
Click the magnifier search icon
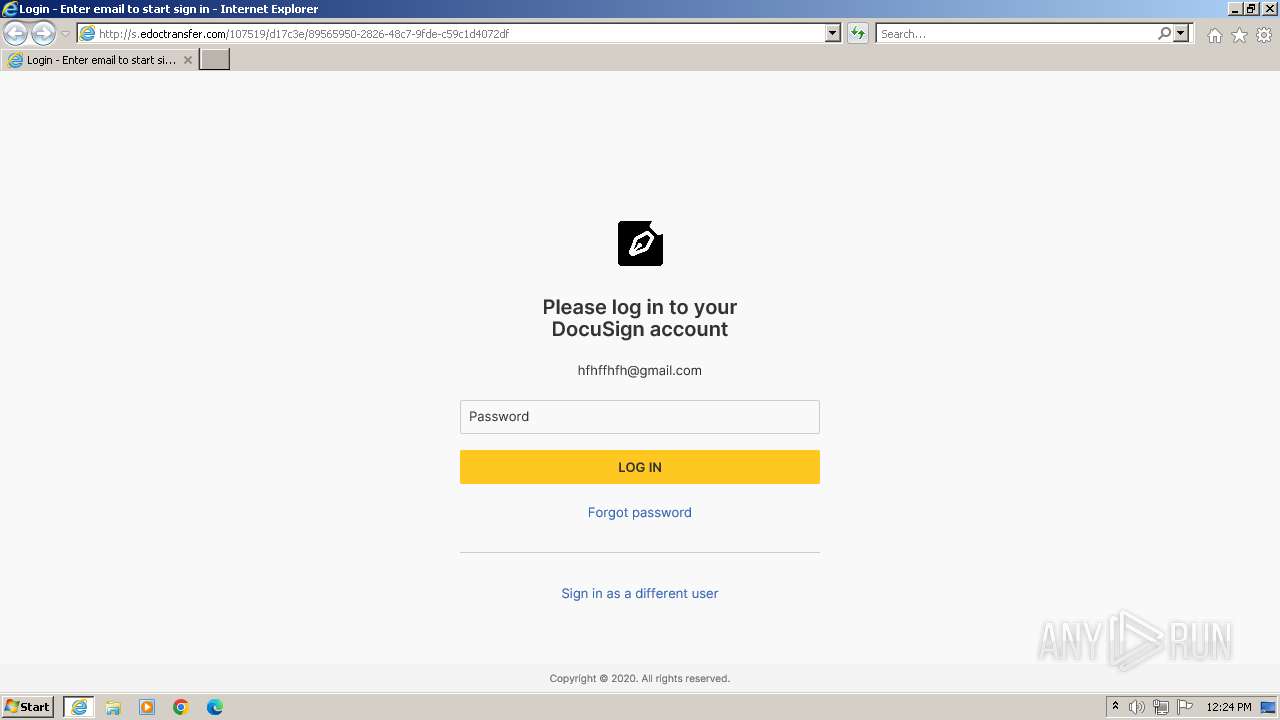click(1164, 34)
